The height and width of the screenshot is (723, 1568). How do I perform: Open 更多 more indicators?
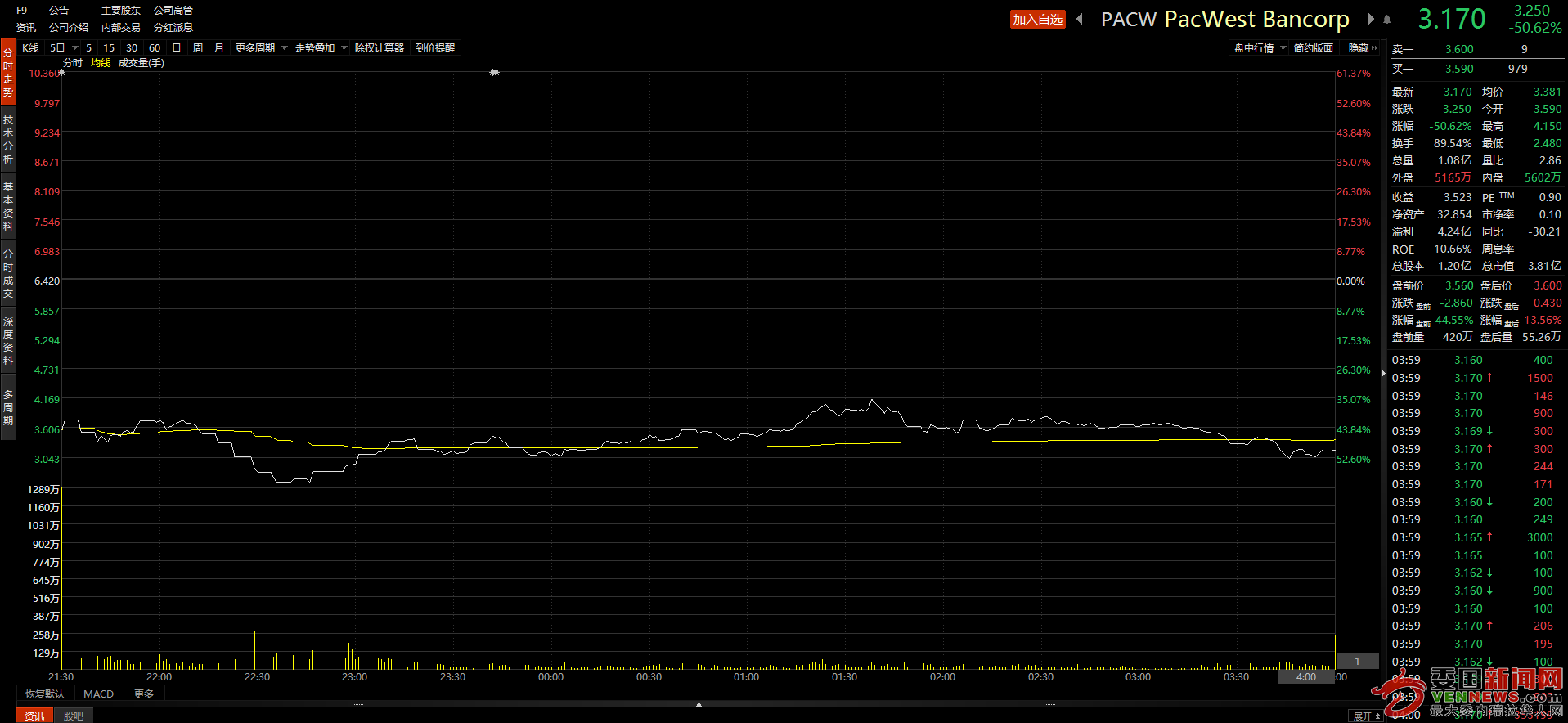[x=144, y=694]
